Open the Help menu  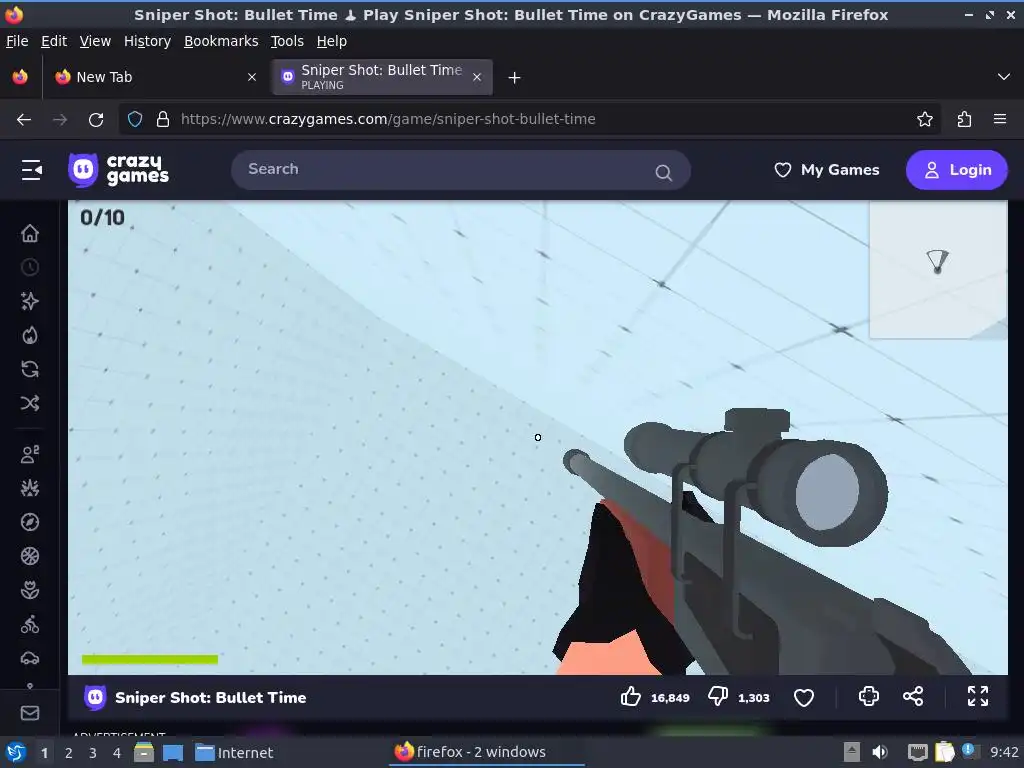(332, 41)
